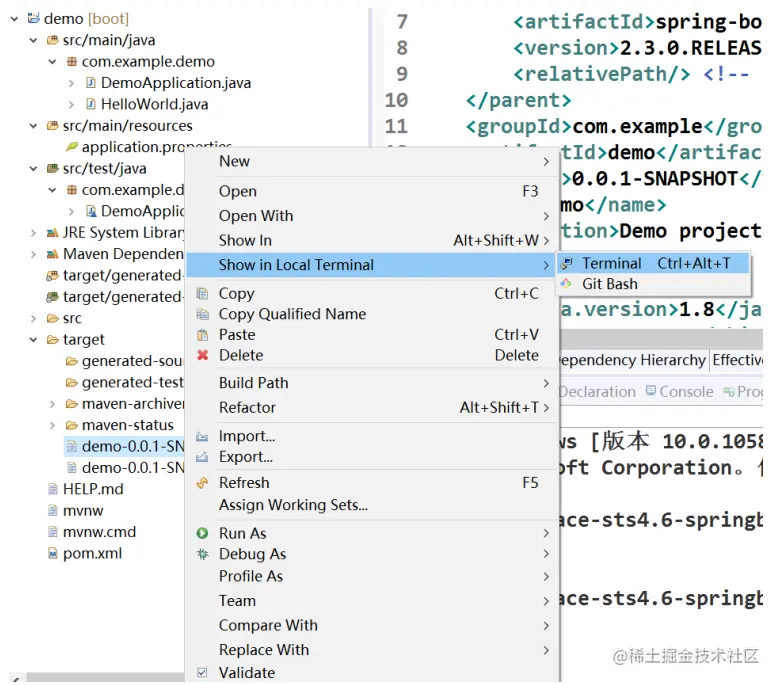Select the generated-sources folder under target

pos(125,361)
